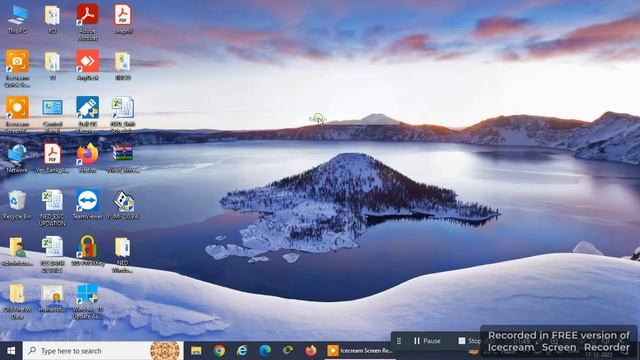
Task: Stop the screen recording
Action: pos(469,340)
